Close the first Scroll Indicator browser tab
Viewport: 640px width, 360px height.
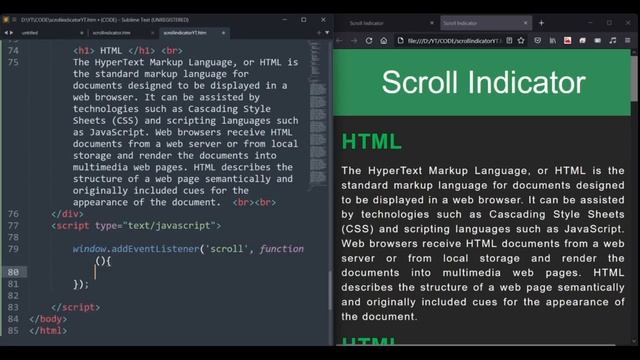click(432, 23)
